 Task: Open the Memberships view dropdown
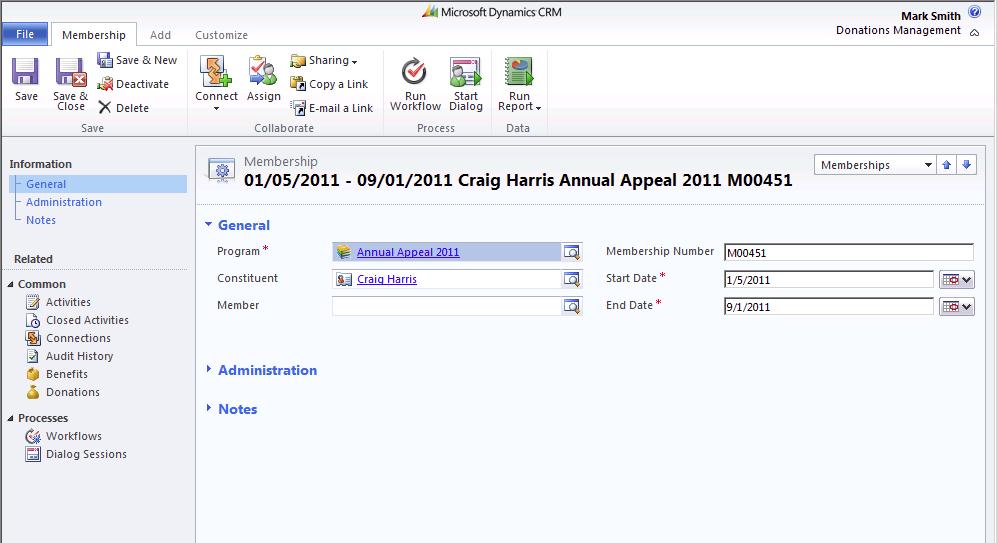click(x=874, y=165)
